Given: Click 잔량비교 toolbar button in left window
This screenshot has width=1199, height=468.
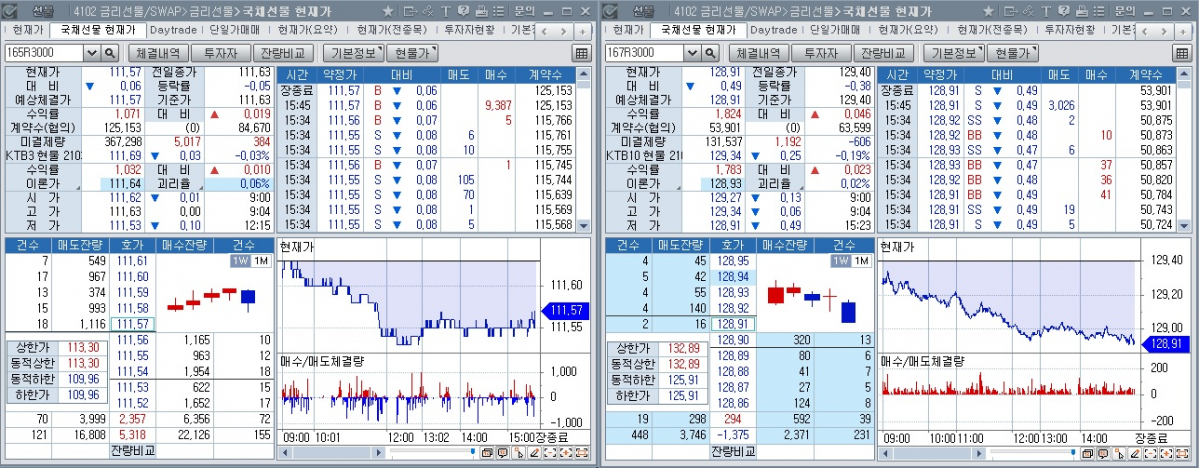Looking at the screenshot, I should coord(282,53).
